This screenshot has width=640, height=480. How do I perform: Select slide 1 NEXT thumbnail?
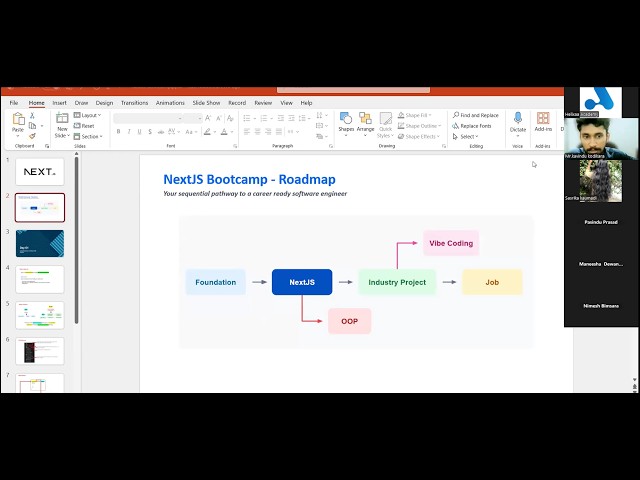click(40, 172)
